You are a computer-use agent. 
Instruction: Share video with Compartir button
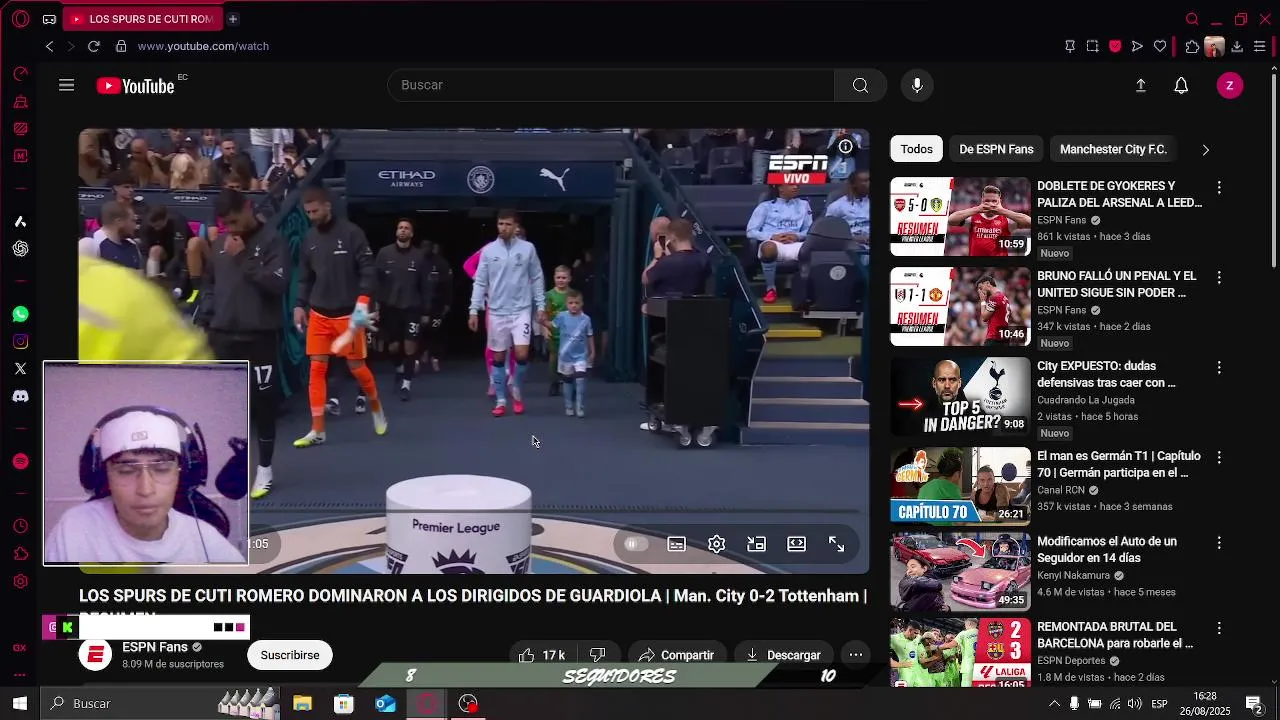676,655
